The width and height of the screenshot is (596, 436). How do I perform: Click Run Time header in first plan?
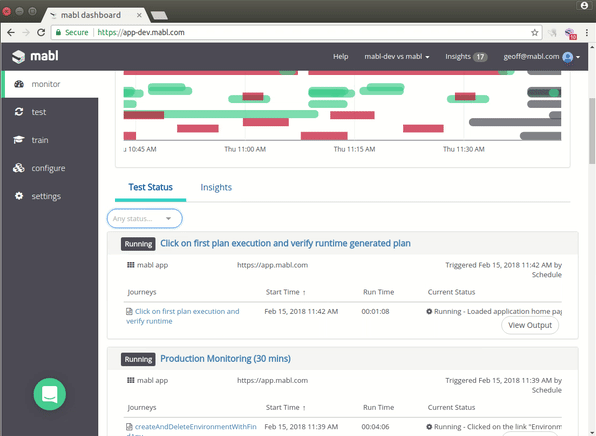pos(378,292)
